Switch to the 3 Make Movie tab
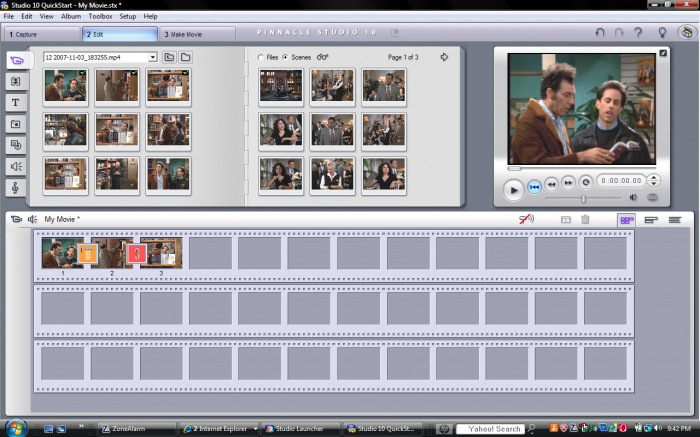 tap(196, 34)
